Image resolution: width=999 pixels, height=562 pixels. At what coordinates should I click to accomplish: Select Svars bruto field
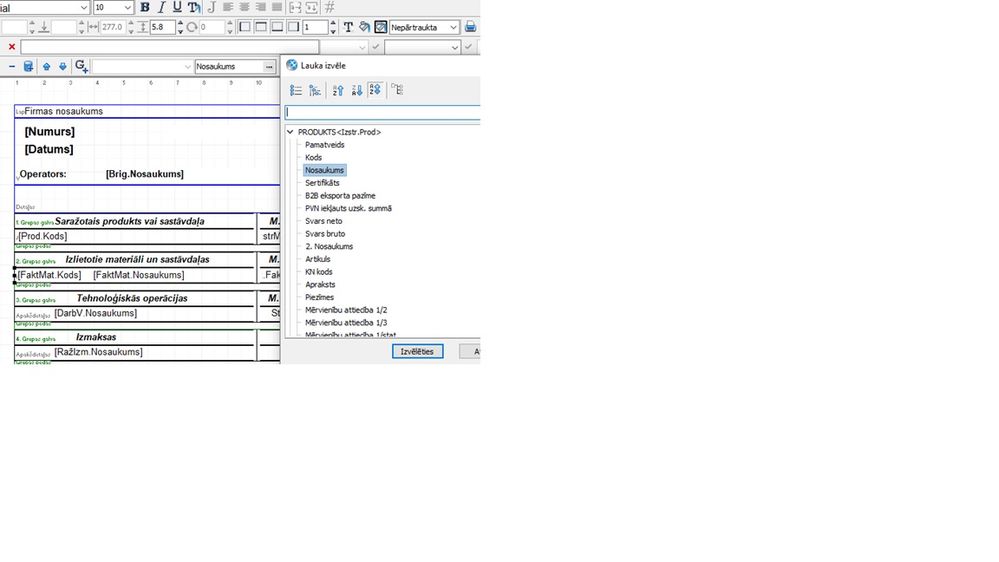pos(325,234)
